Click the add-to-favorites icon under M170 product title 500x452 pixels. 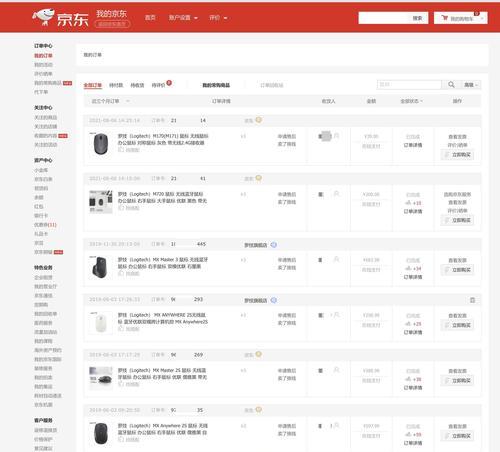(x=121, y=150)
